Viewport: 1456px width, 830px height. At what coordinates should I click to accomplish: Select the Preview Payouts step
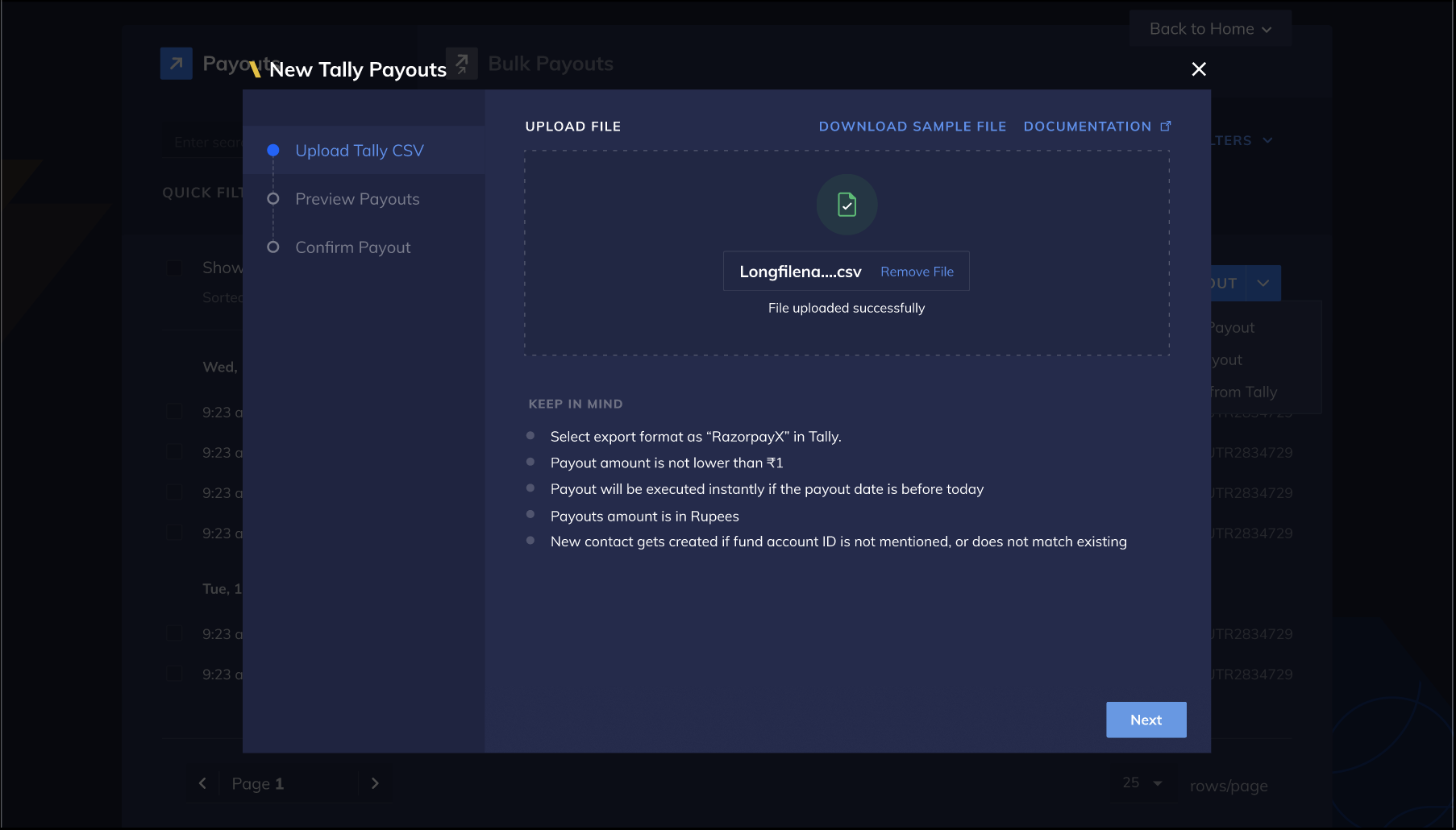tap(357, 199)
